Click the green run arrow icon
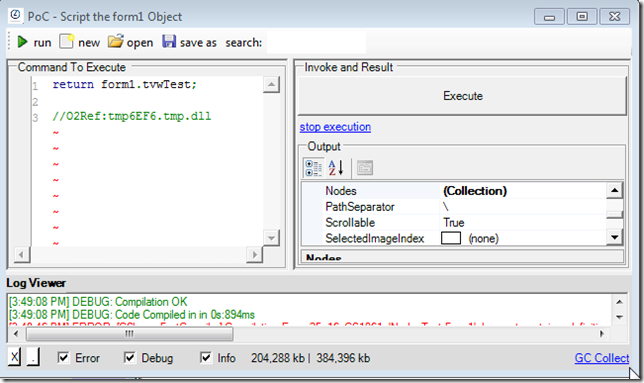 click(x=22, y=42)
